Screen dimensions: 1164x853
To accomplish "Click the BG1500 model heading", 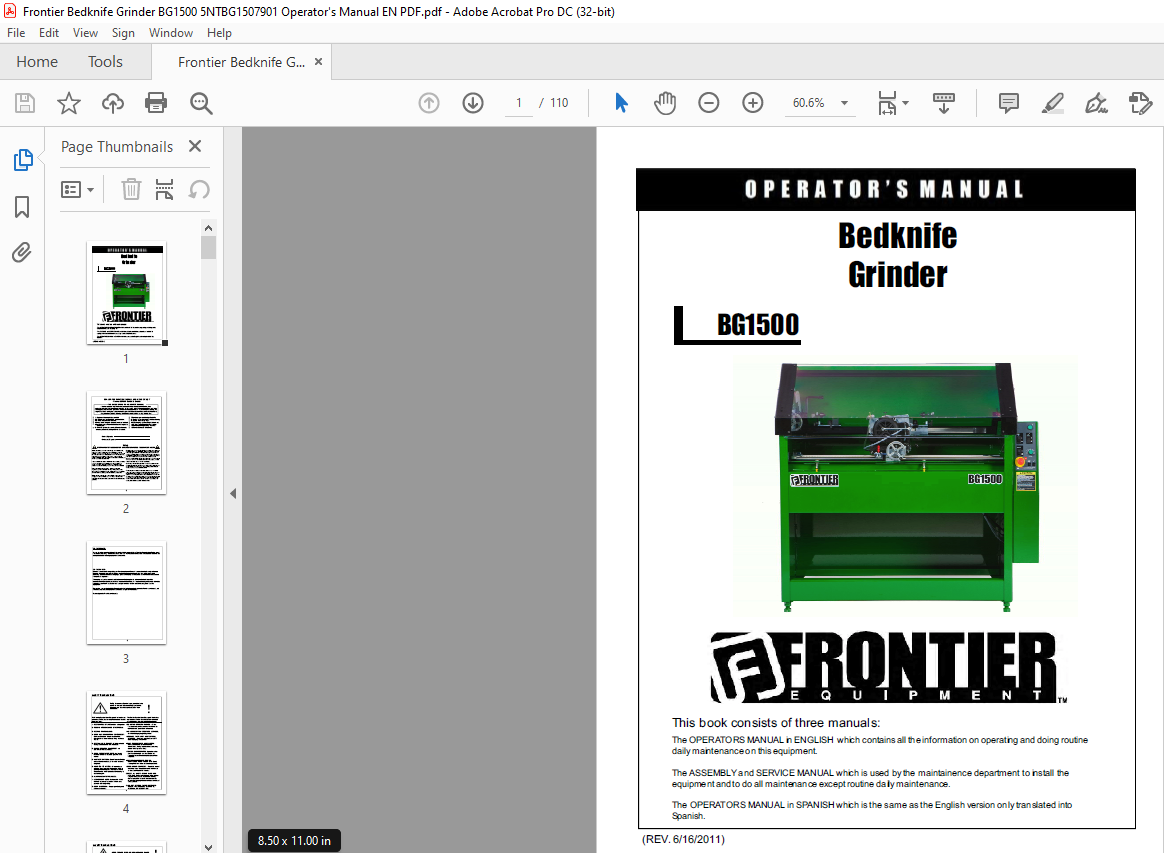I will [x=758, y=324].
